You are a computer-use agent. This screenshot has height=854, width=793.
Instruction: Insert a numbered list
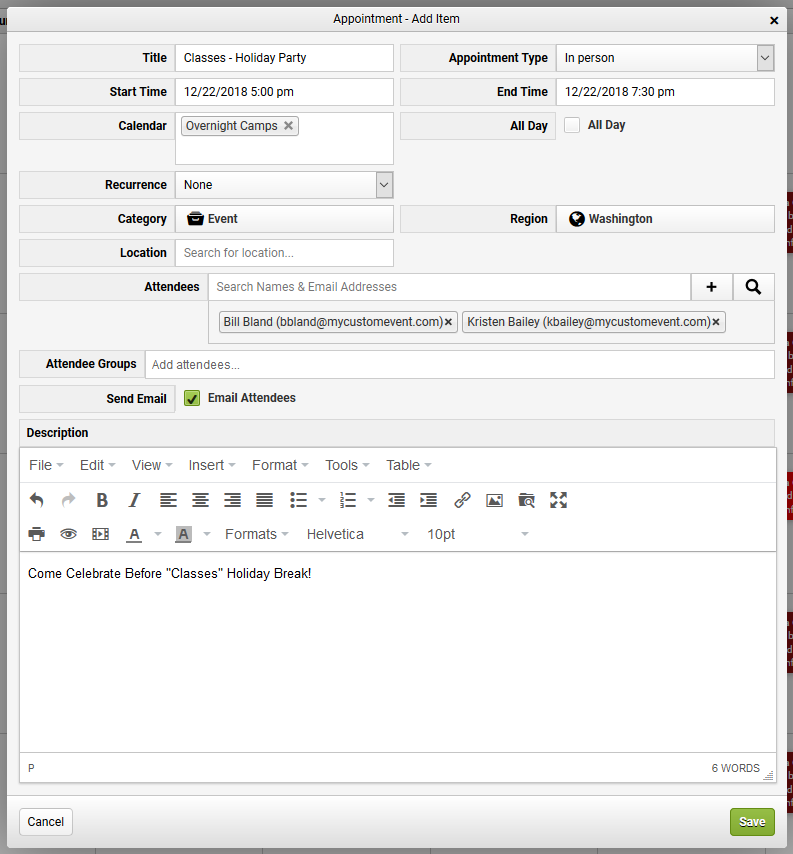tap(347, 499)
